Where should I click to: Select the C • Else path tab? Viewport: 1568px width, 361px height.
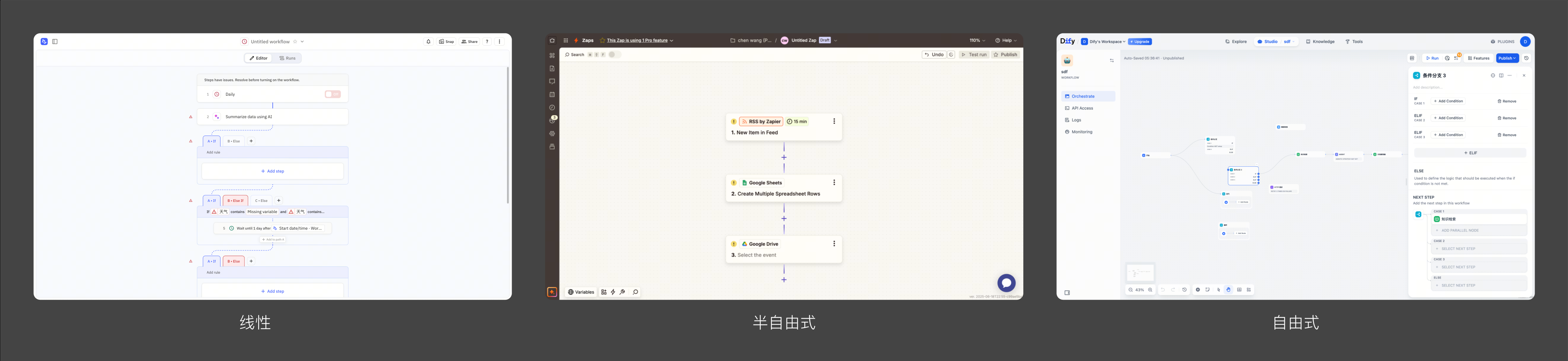click(x=261, y=200)
